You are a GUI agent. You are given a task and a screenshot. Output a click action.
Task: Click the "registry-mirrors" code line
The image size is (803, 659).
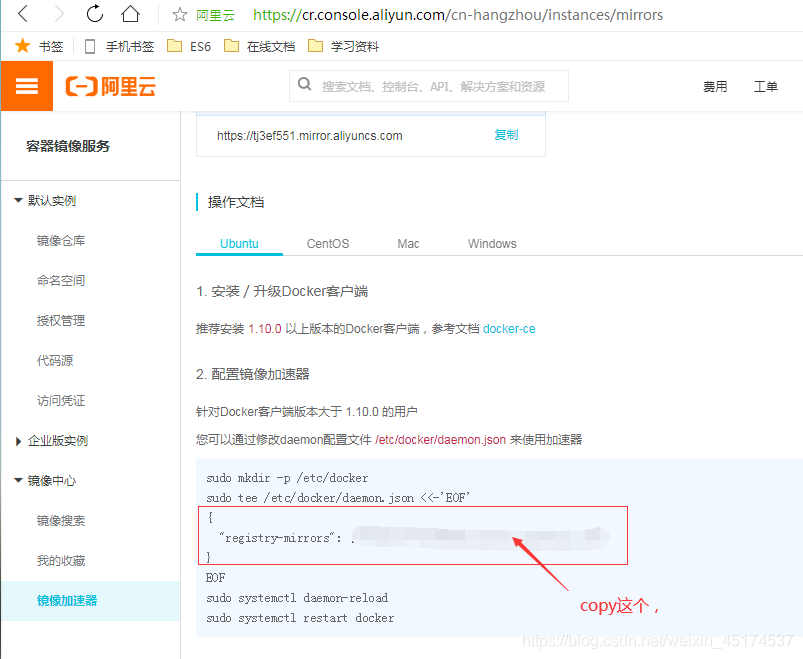tap(281, 538)
